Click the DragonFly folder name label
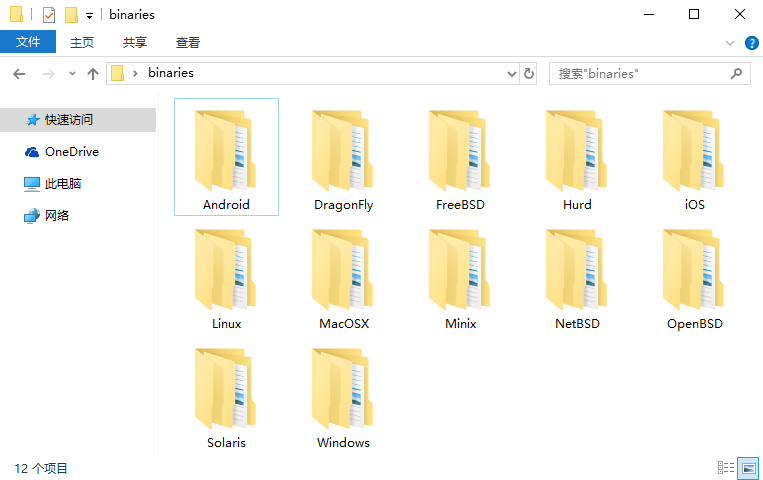763x480 pixels. click(344, 205)
